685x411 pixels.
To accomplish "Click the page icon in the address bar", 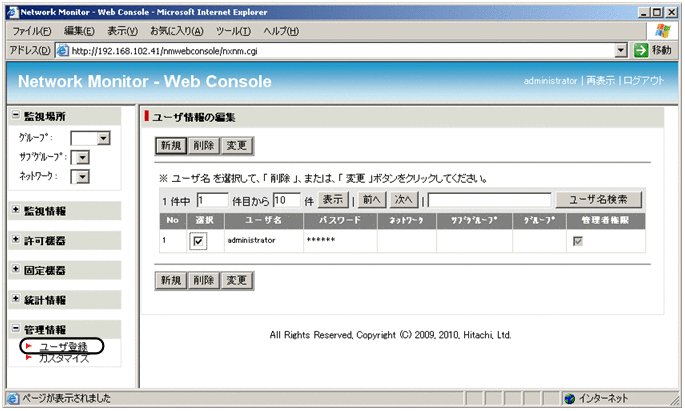I will point(63,51).
